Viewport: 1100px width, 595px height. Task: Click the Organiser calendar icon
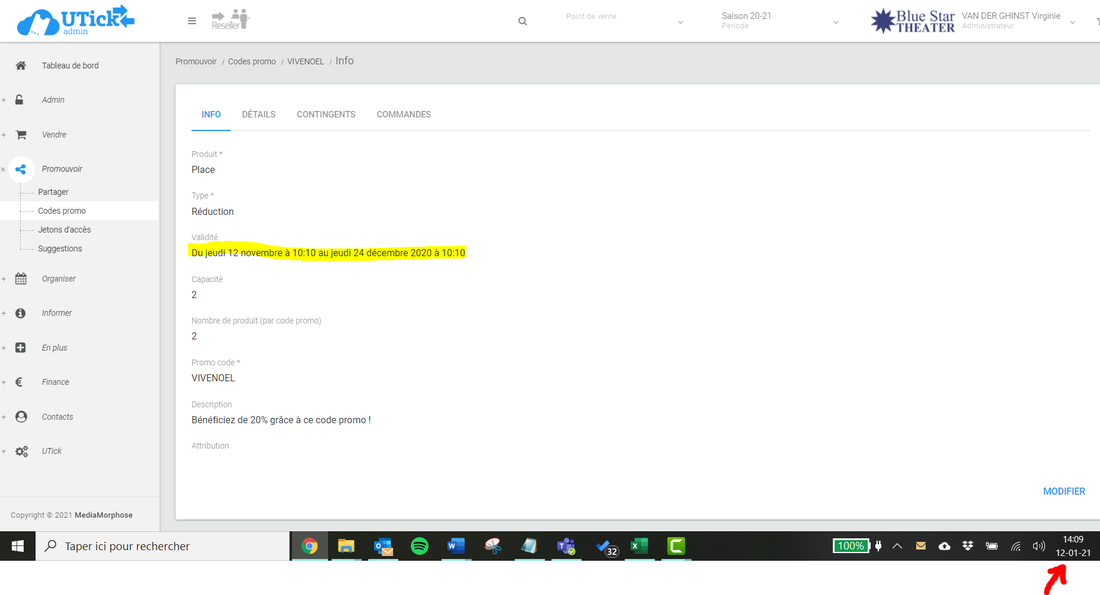[21, 279]
